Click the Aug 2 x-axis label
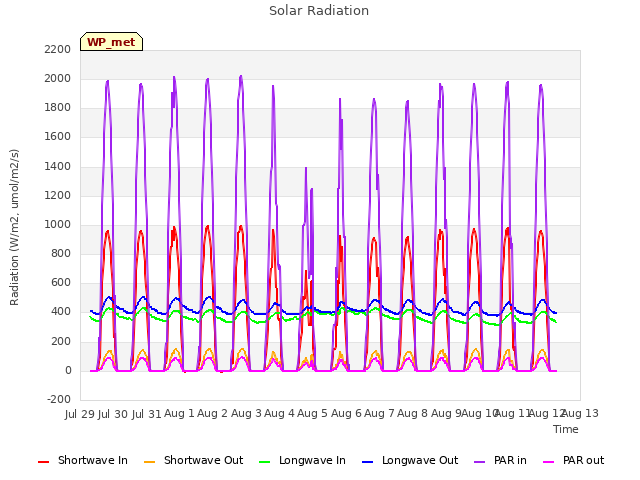 click(x=212, y=413)
